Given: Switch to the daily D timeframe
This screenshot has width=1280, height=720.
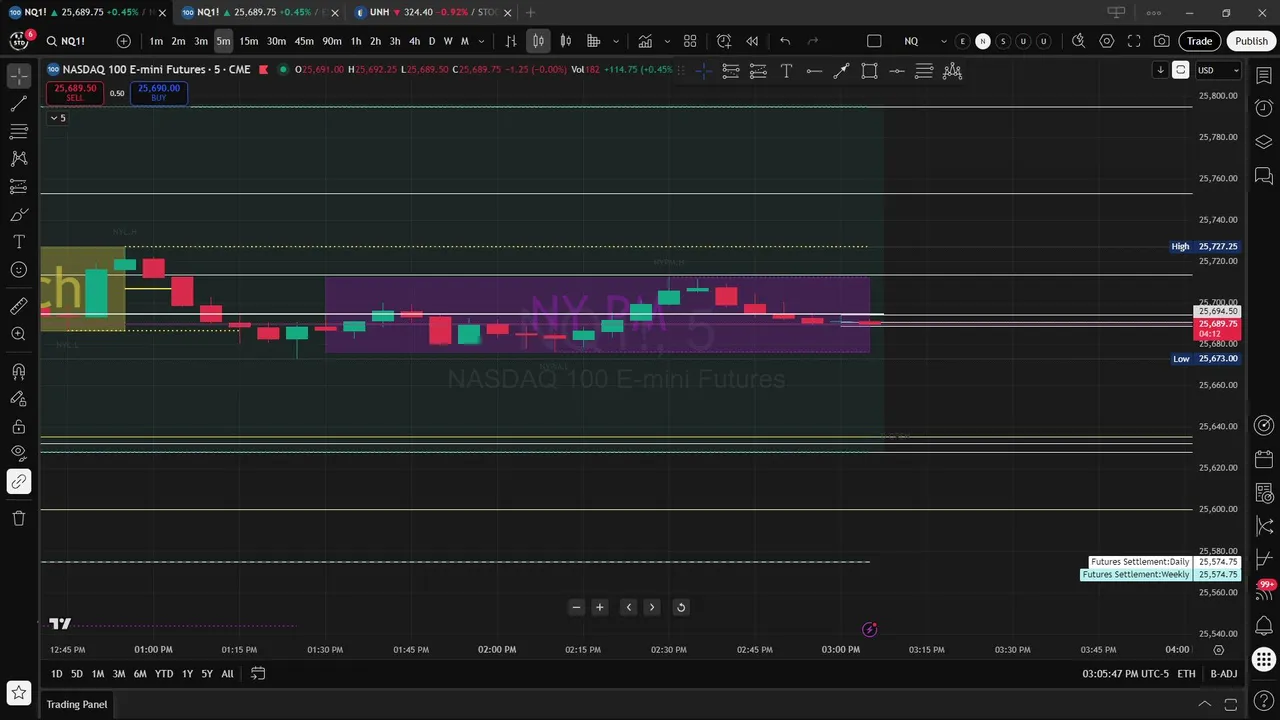Looking at the screenshot, I should 432,41.
